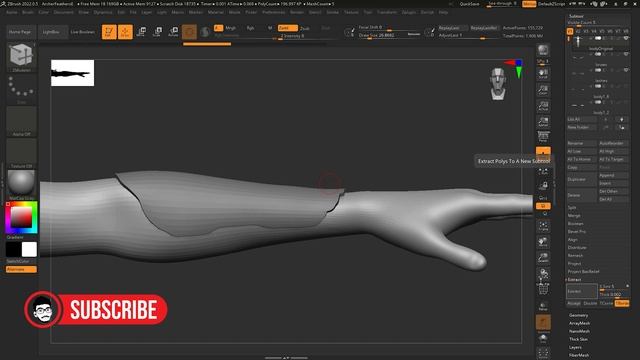Screen dimensions: 640x360
Task: Click the Lock camera icon
Action: tap(543, 186)
